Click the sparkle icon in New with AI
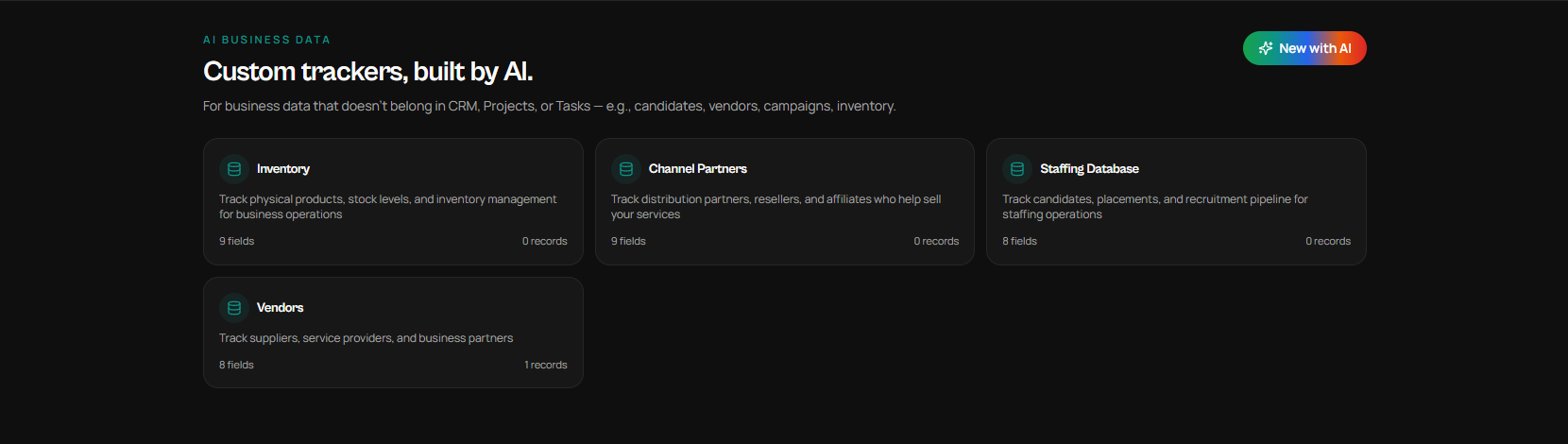 coord(1266,48)
